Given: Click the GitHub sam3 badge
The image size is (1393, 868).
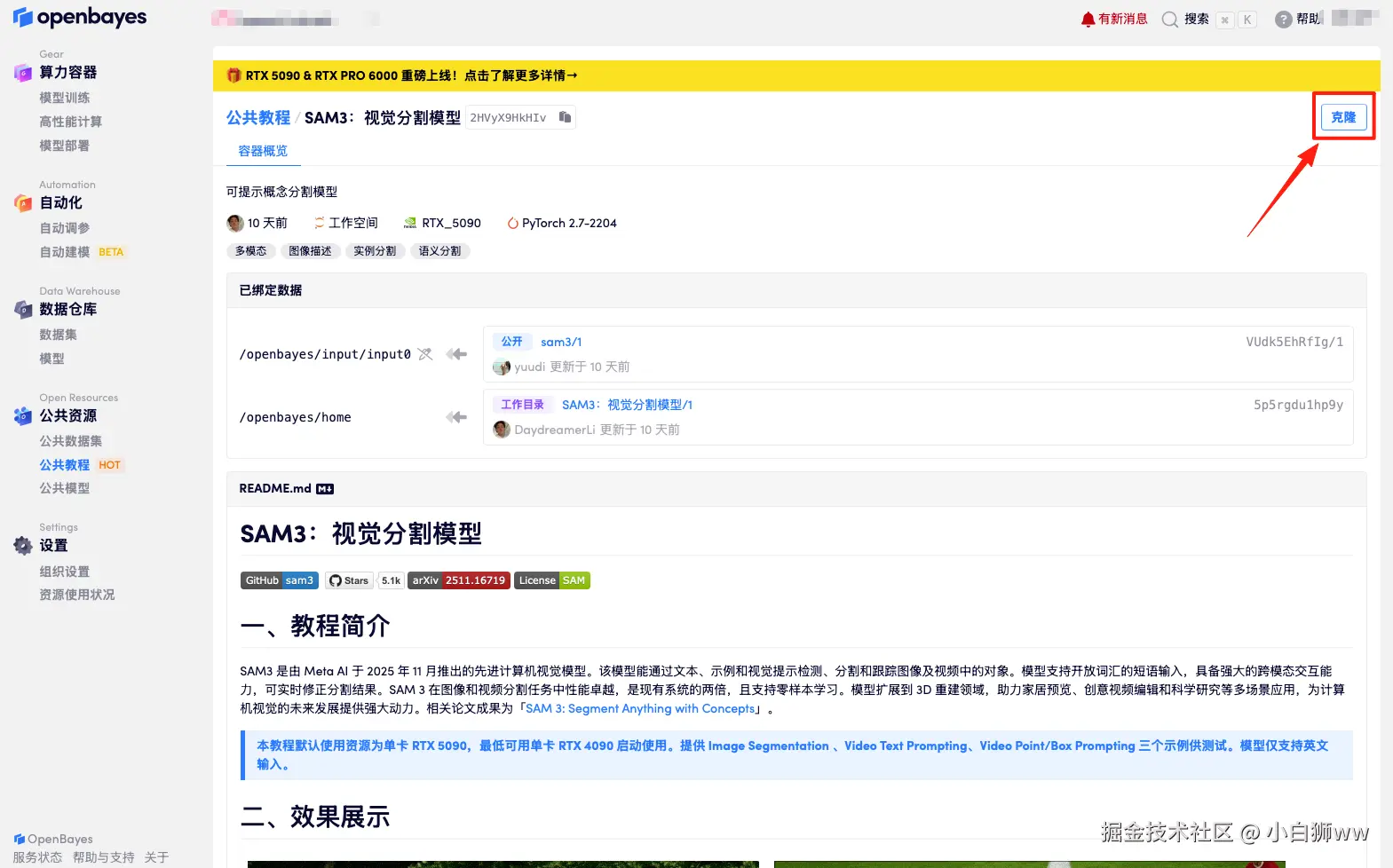Looking at the screenshot, I should point(280,580).
